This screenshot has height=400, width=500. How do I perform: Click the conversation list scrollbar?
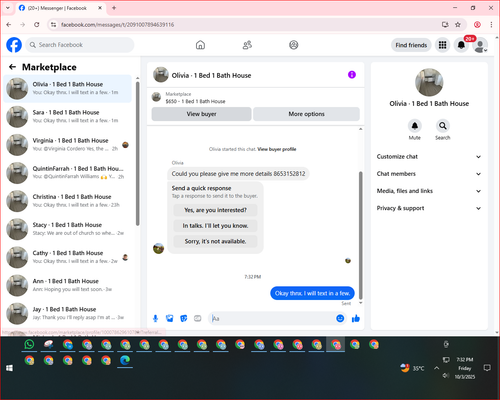tap(137, 153)
